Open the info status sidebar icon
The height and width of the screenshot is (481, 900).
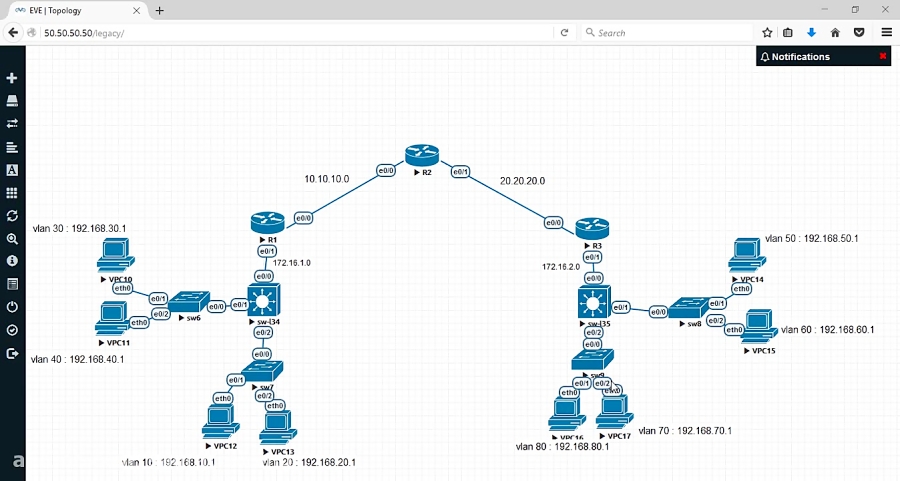(x=12, y=261)
